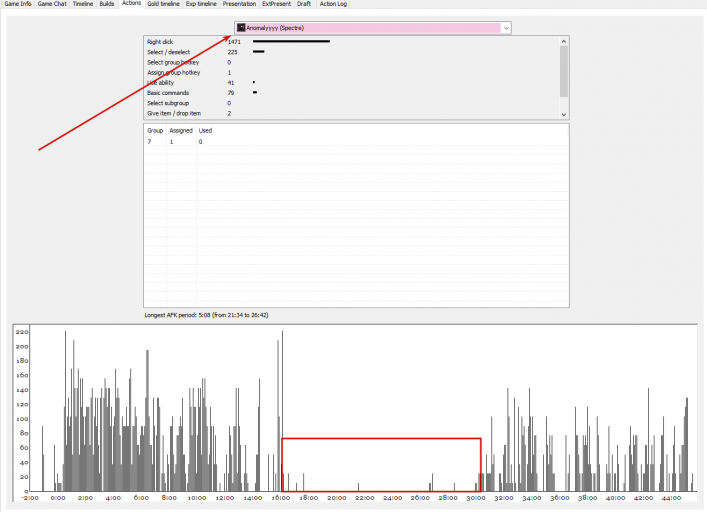Click the 22:00 mark on graph axis
The height and width of the screenshot is (512, 707).
click(364, 498)
